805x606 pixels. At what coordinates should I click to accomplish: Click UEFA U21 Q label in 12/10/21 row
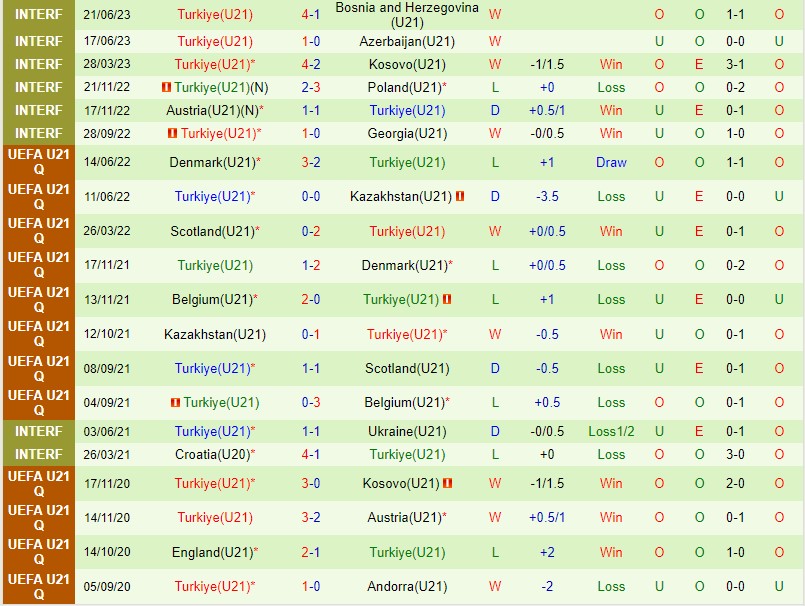(39, 334)
